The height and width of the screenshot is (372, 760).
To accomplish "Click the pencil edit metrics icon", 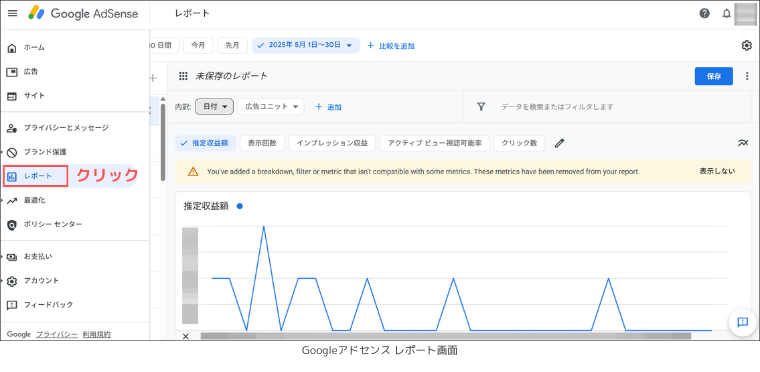I will tap(560, 143).
